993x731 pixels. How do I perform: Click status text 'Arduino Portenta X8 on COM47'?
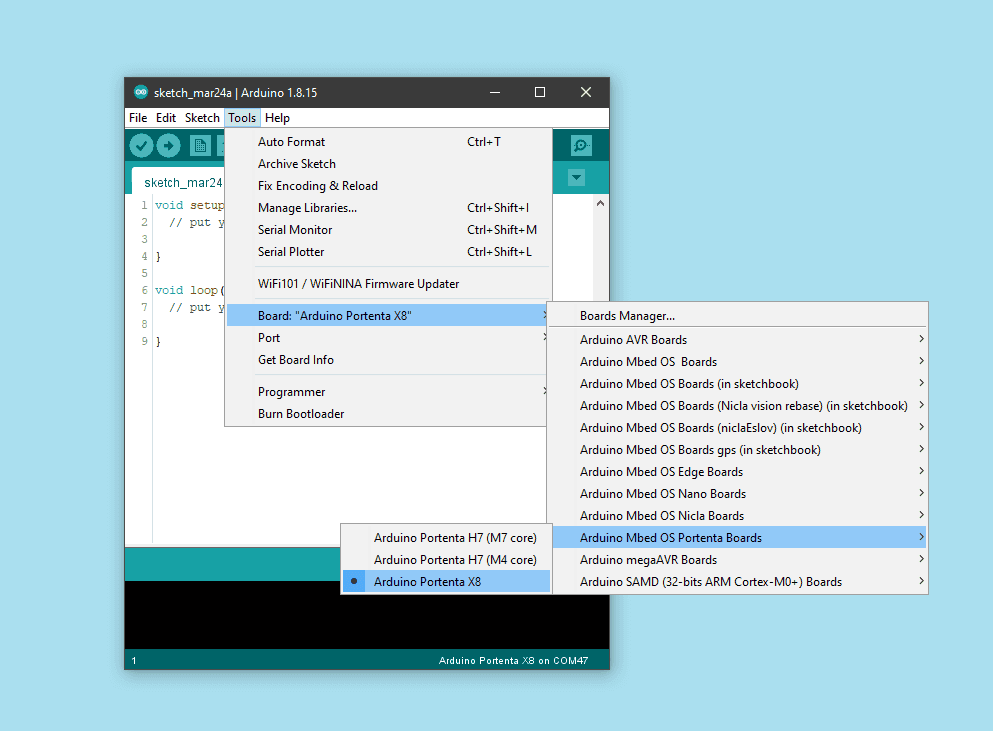[x=513, y=660]
